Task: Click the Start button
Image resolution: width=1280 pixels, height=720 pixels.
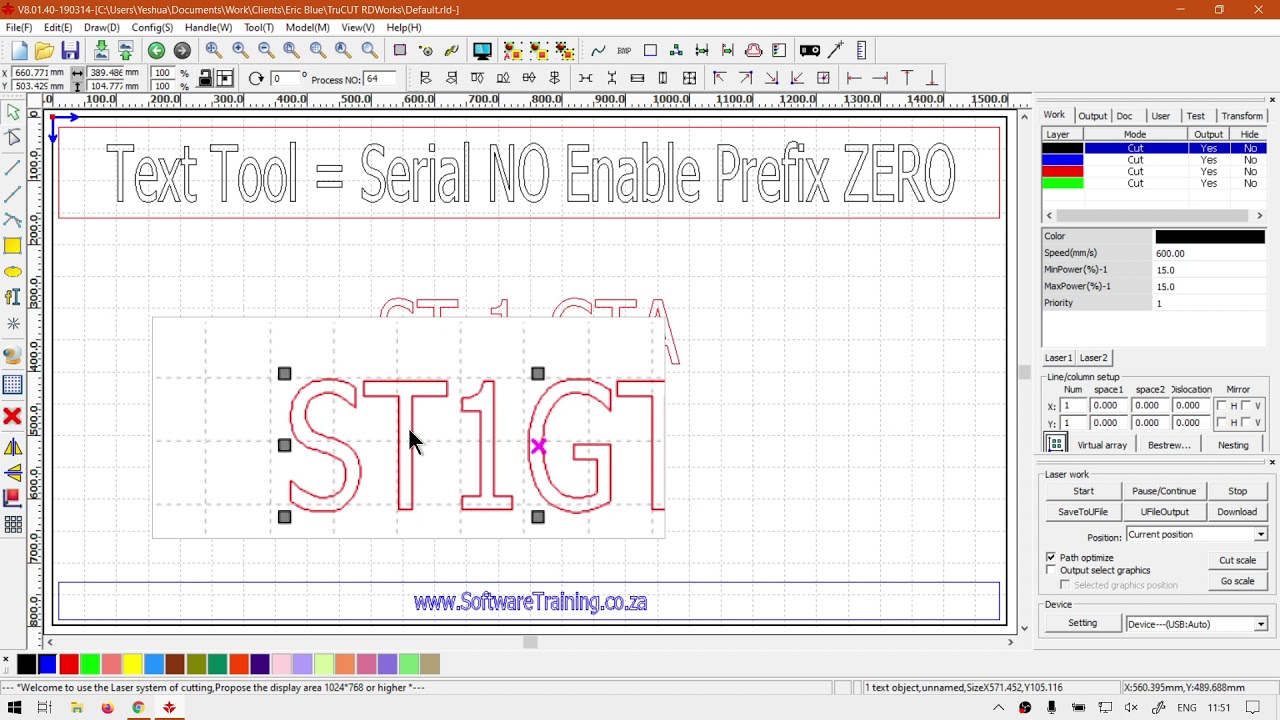Action: (x=1083, y=491)
